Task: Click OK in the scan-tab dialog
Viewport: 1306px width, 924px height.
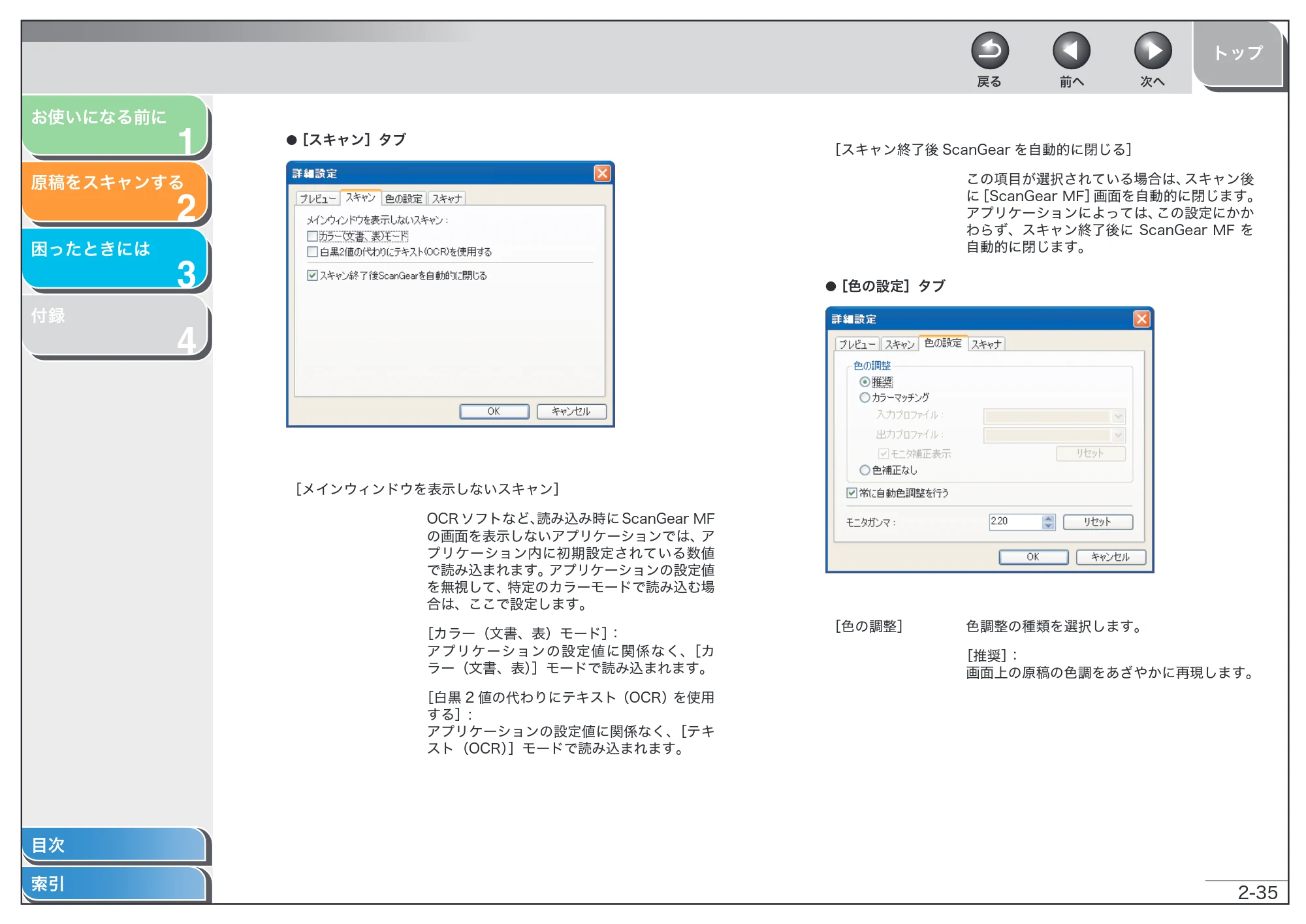Action: pos(494,411)
